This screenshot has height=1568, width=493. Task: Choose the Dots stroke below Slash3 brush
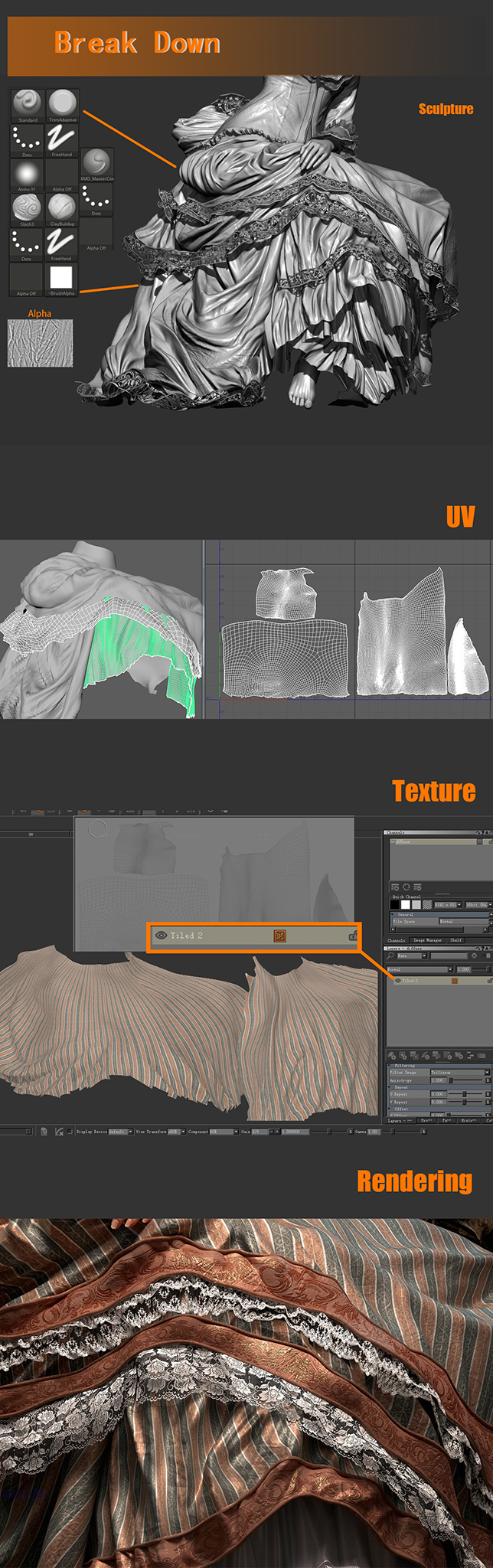[28, 244]
